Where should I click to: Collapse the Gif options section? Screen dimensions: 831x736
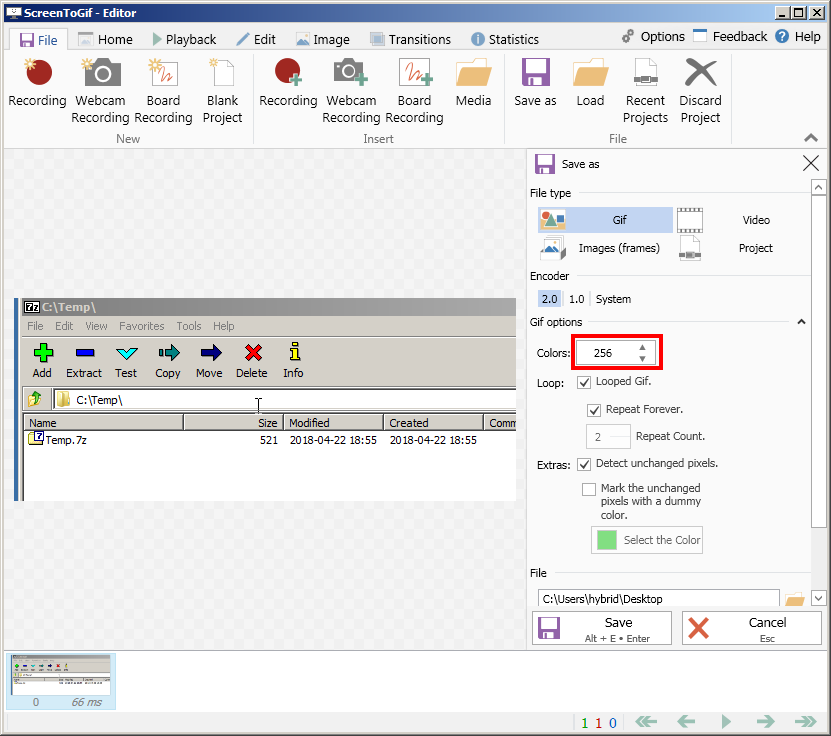(x=801, y=322)
